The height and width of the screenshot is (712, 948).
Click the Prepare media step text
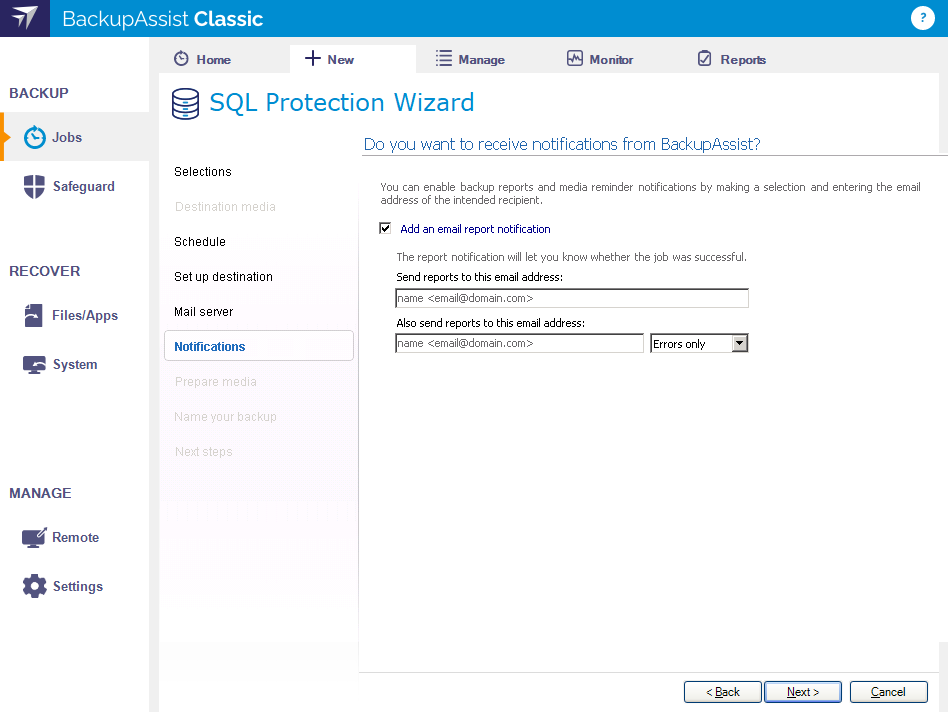pyautogui.click(x=215, y=382)
